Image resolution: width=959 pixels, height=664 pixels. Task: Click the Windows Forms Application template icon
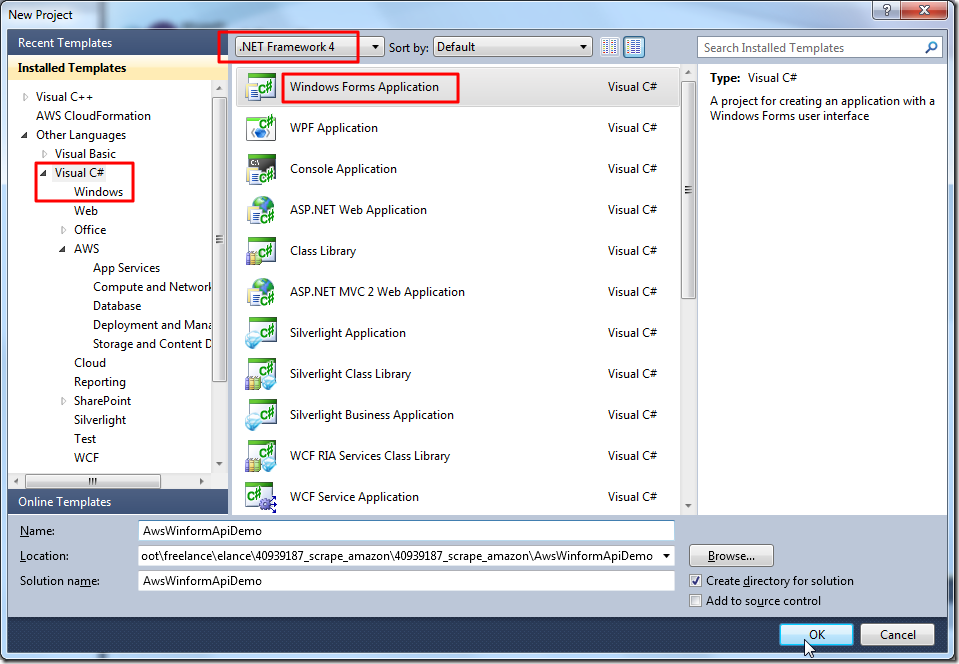click(261, 87)
